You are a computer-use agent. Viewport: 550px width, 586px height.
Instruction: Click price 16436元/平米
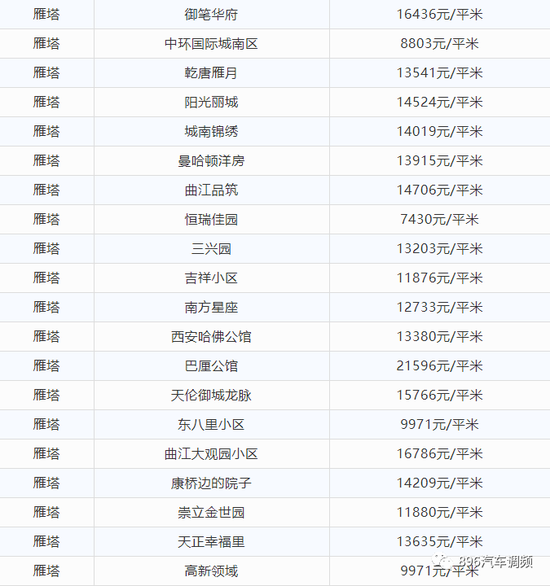pos(439,14)
